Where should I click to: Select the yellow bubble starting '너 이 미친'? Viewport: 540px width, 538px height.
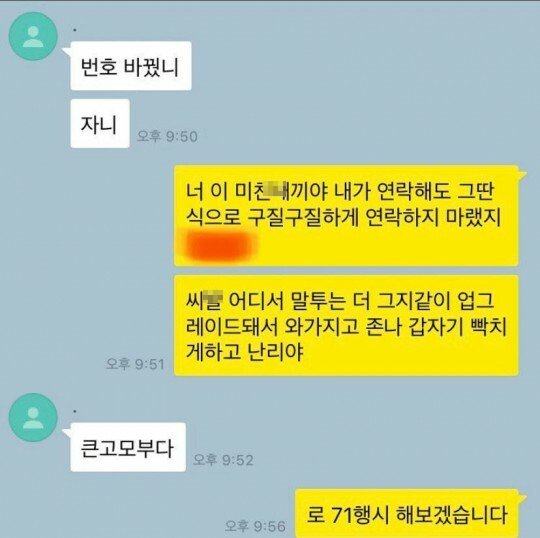tap(346, 216)
